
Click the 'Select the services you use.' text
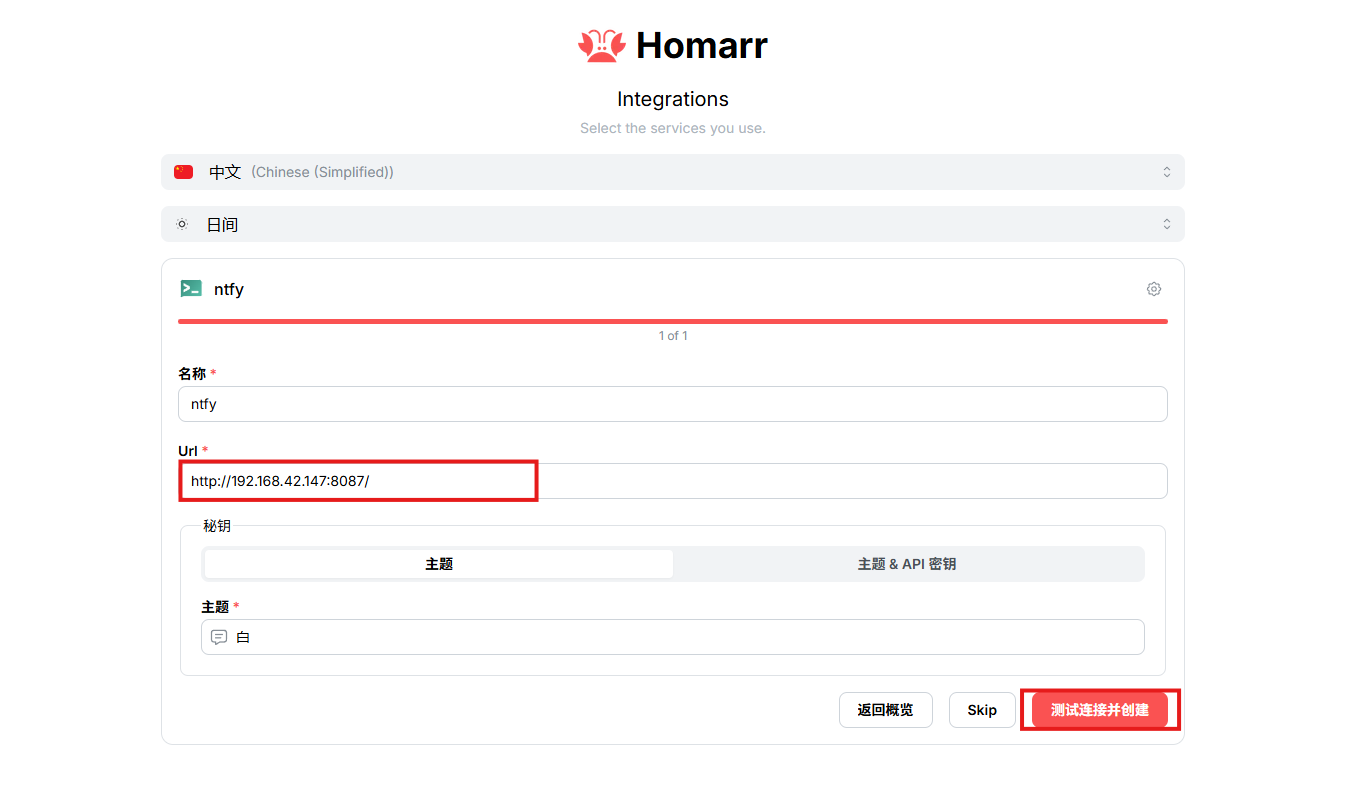673,128
